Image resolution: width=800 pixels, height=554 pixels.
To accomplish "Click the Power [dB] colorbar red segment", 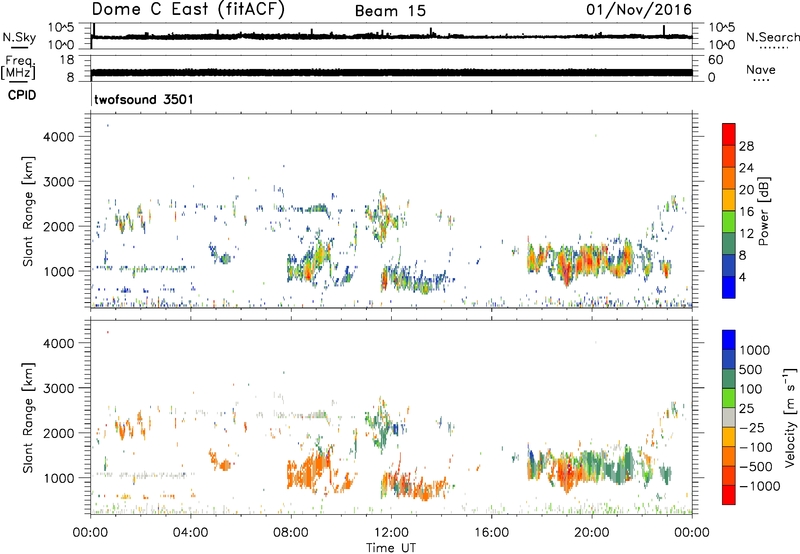I will click(x=729, y=134).
